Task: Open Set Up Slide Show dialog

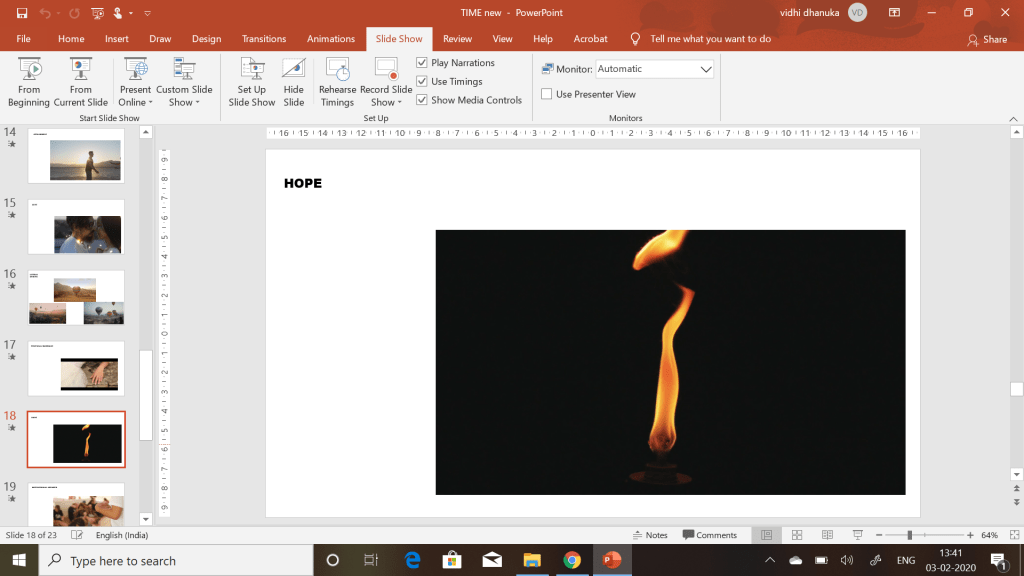Action: pos(251,81)
